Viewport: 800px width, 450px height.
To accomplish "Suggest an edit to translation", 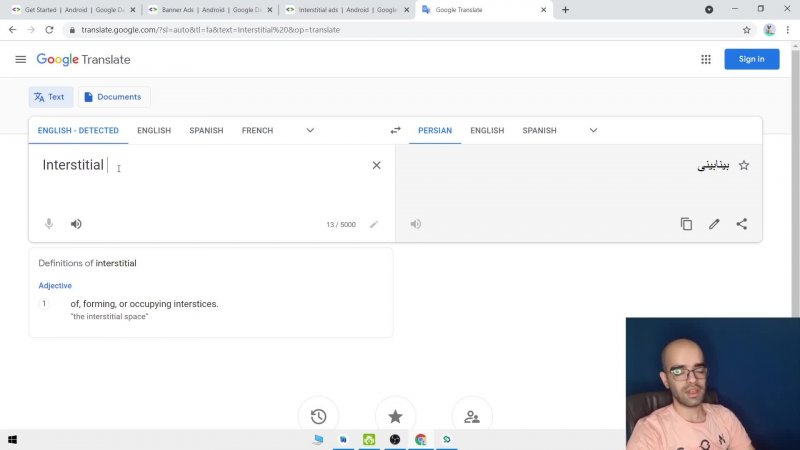I will point(714,224).
